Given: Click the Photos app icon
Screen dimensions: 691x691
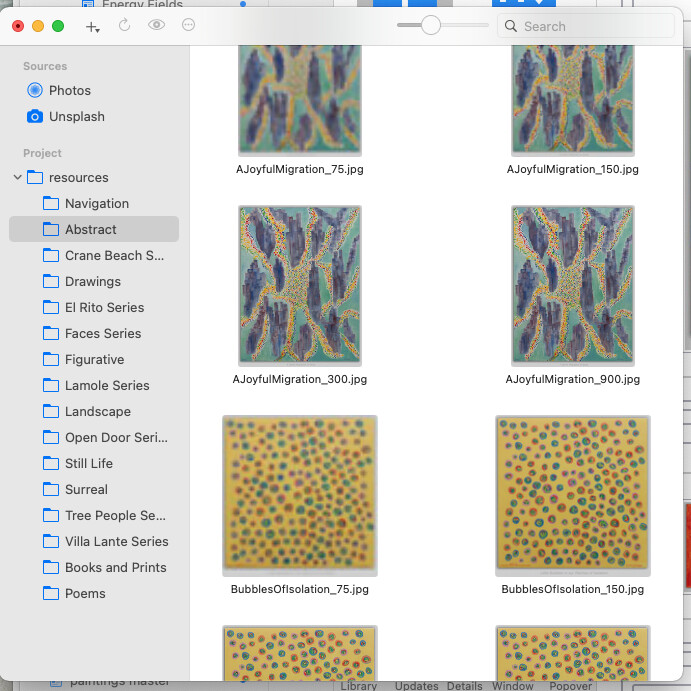Looking at the screenshot, I should coord(35,90).
